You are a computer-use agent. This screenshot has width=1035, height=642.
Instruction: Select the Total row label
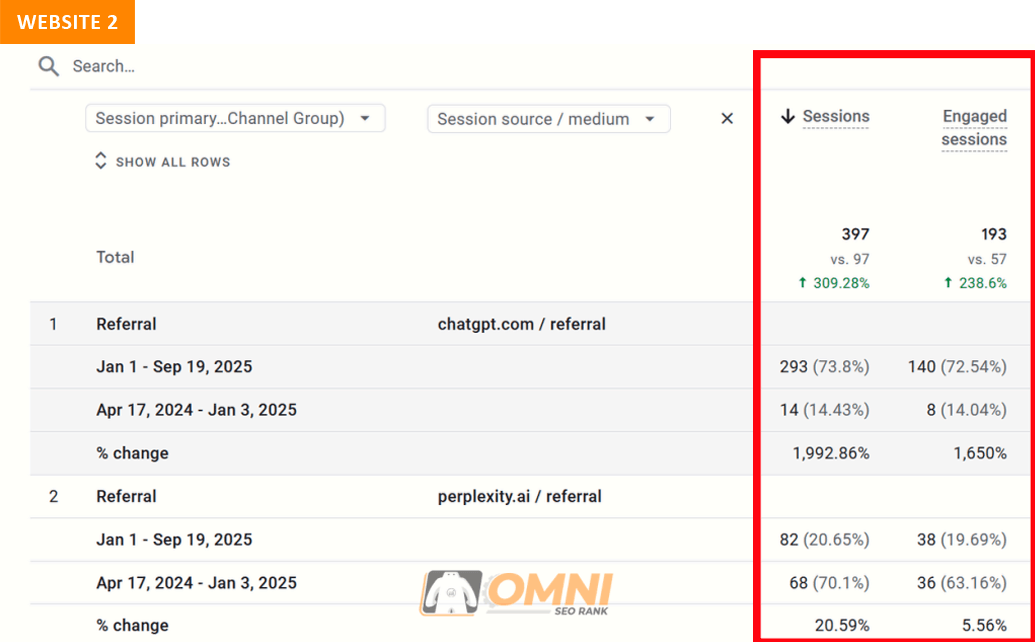pos(116,257)
